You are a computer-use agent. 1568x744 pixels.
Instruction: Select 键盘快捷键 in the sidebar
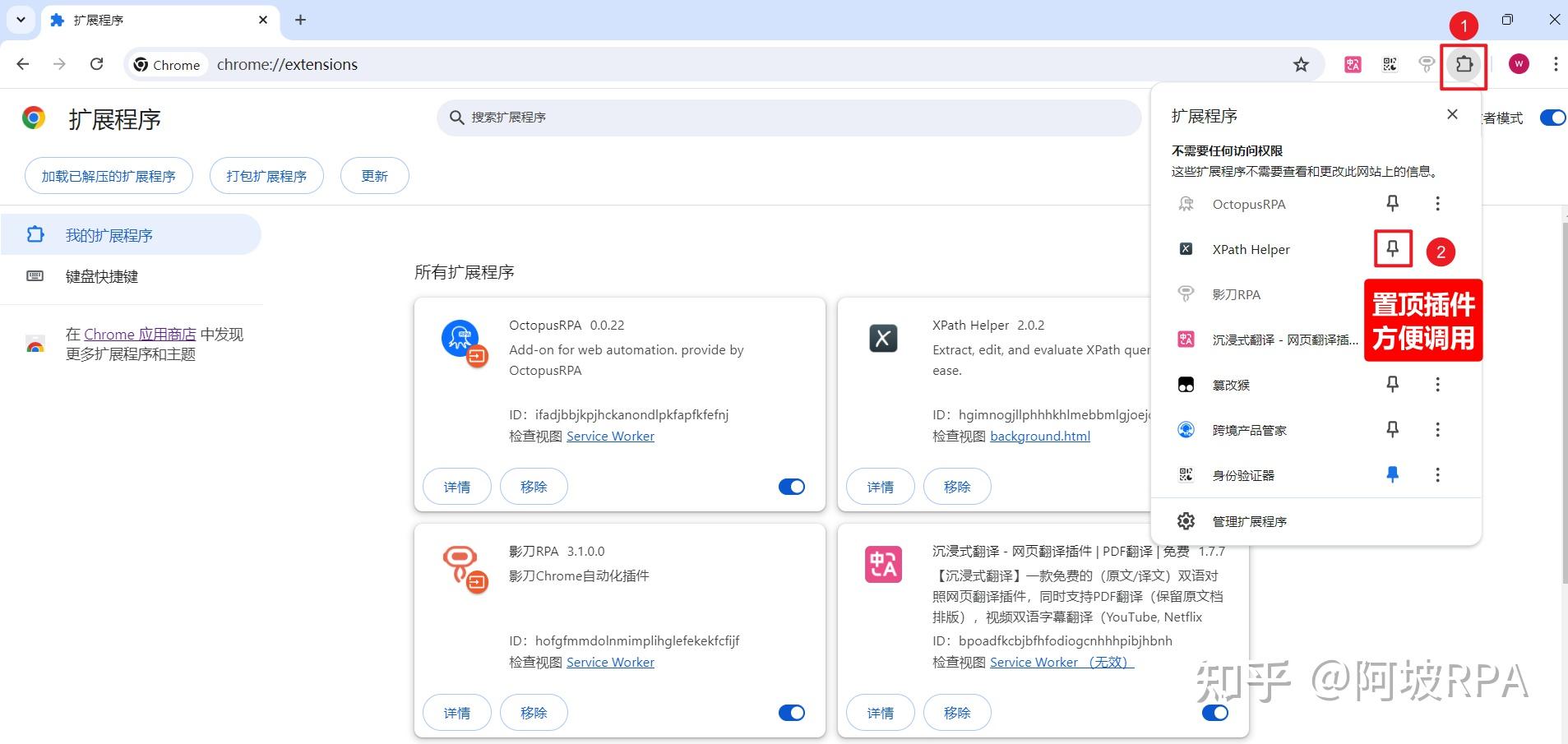coord(102,276)
